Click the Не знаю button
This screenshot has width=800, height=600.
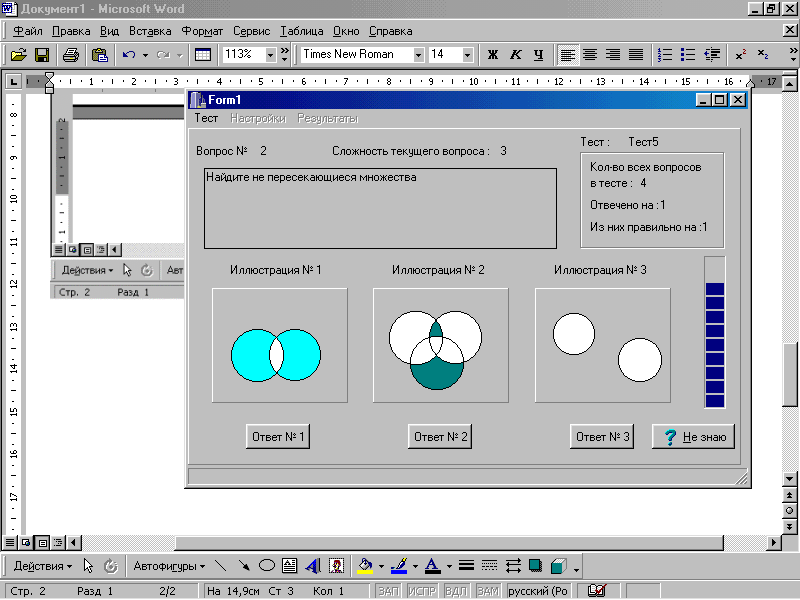[693, 437]
